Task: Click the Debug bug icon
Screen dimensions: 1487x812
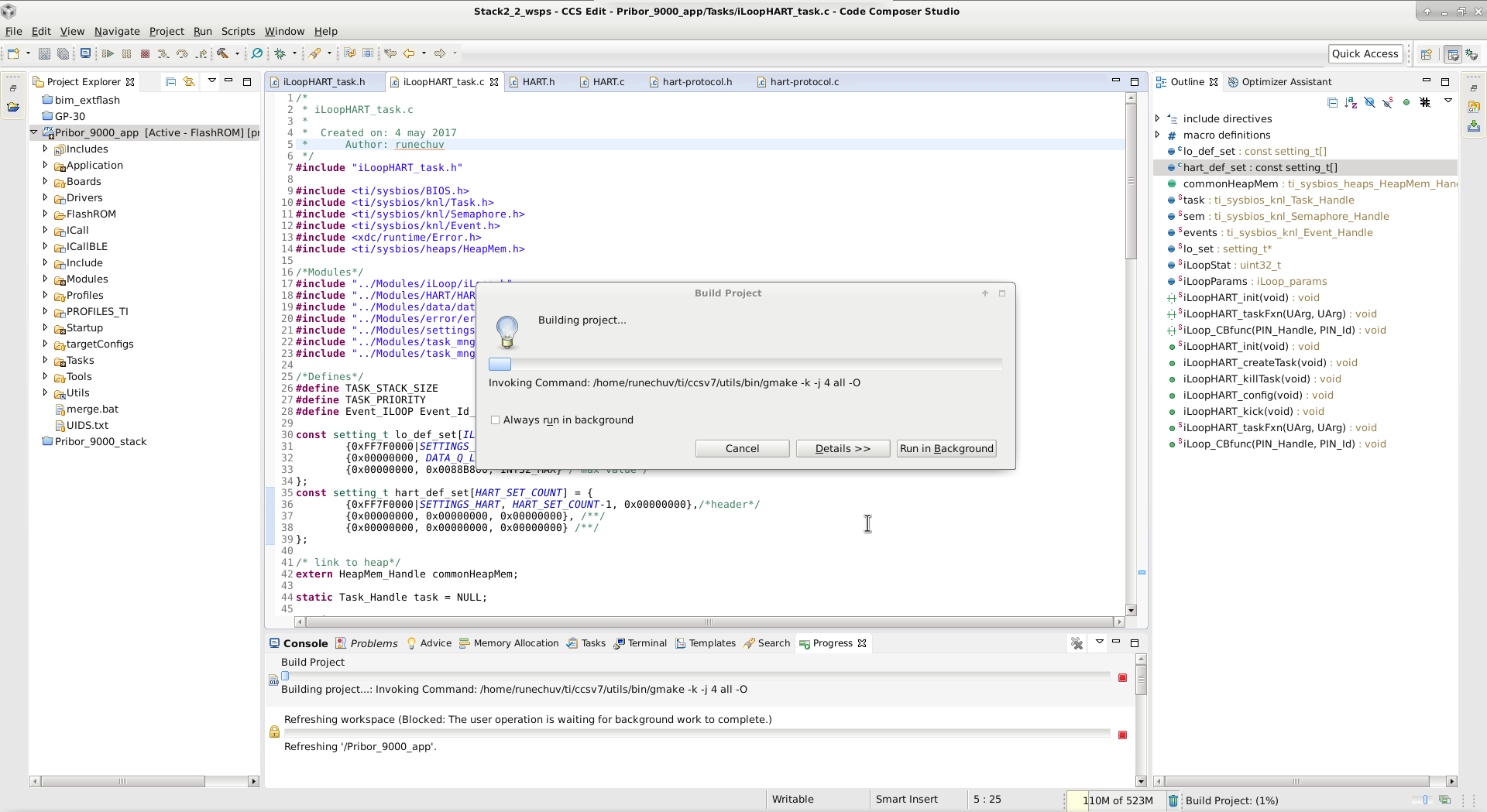Action: [280, 53]
